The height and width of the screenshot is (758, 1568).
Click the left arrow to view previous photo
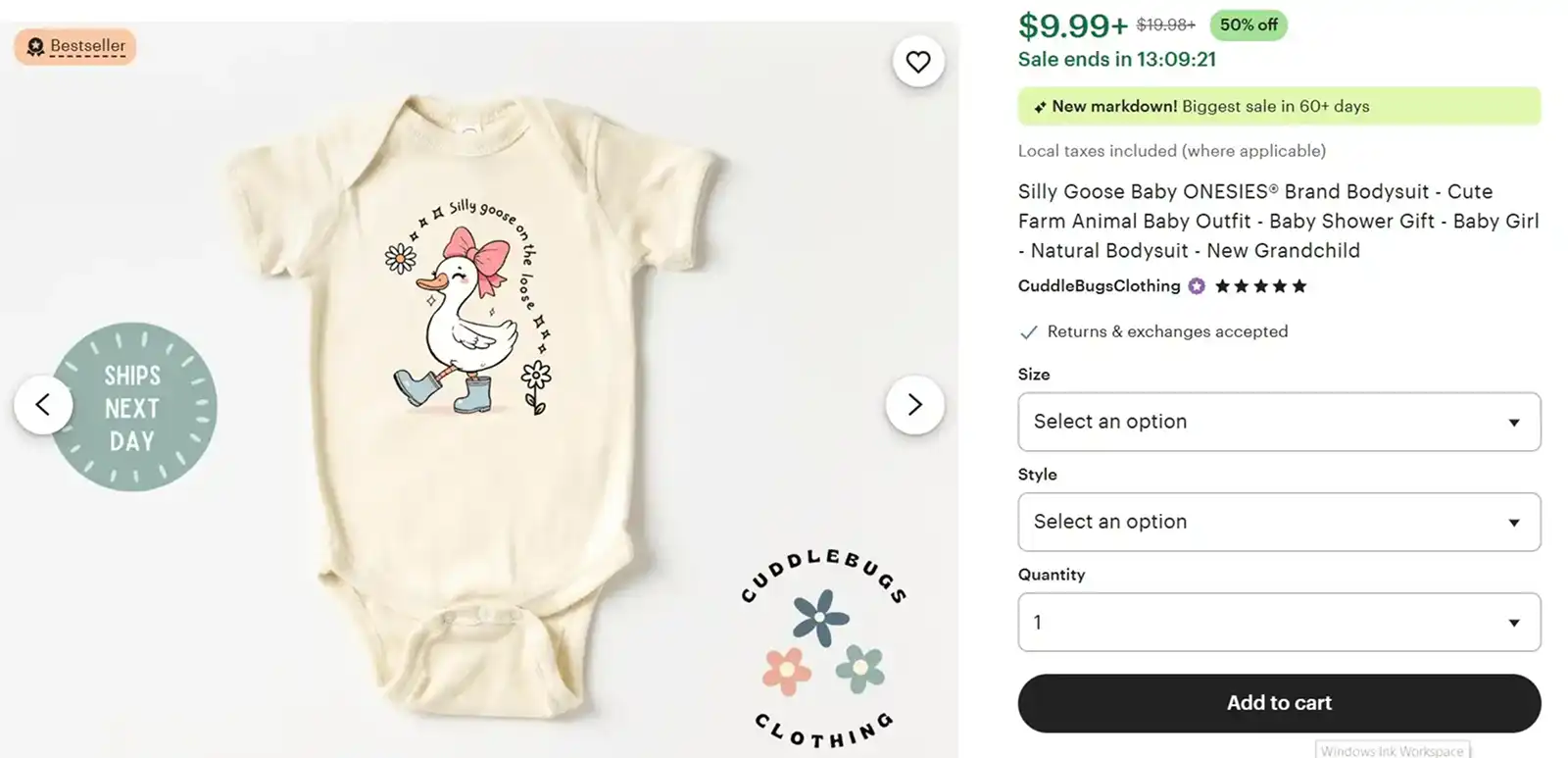[x=43, y=404]
